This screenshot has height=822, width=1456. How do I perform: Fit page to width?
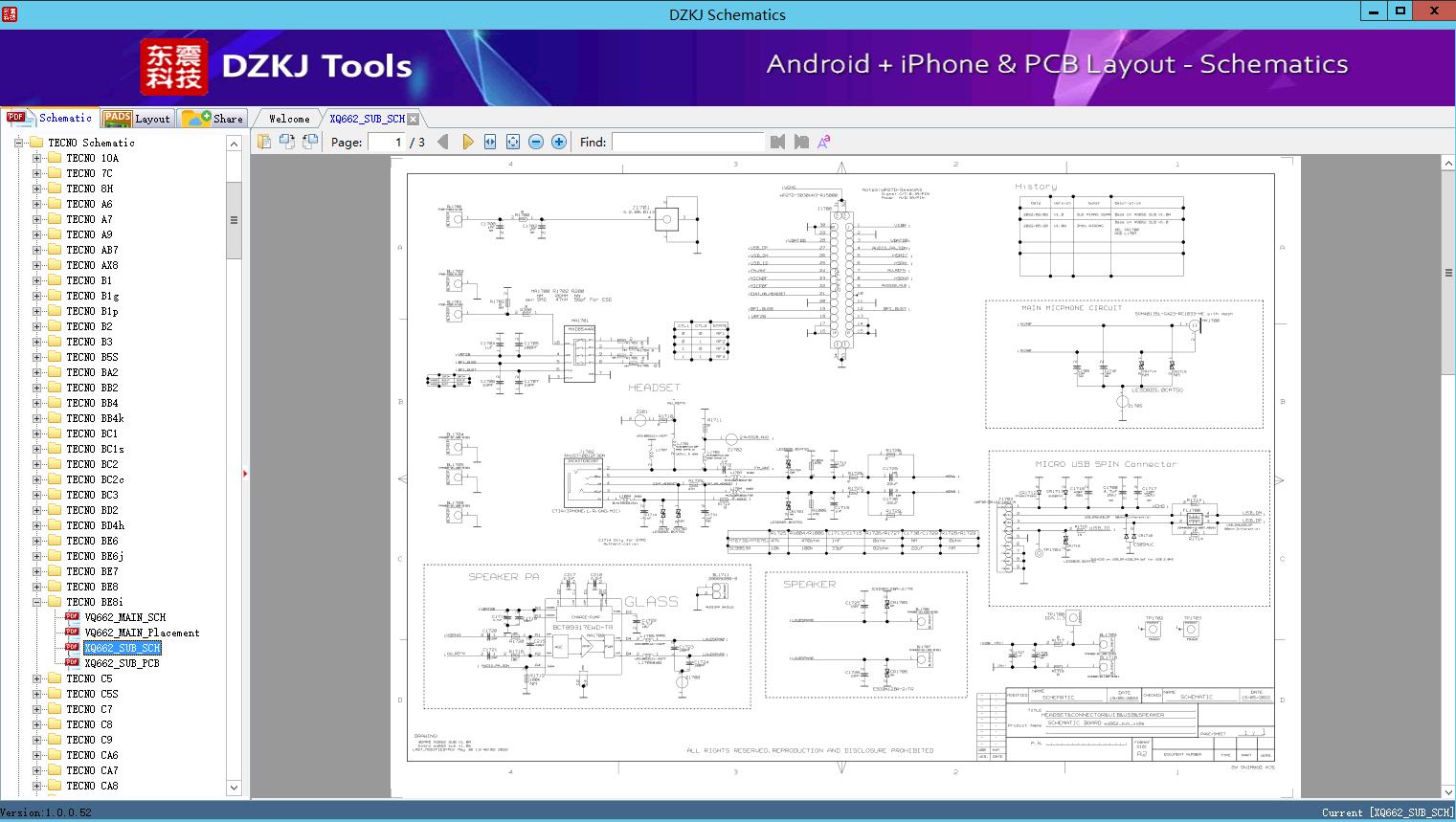point(490,142)
